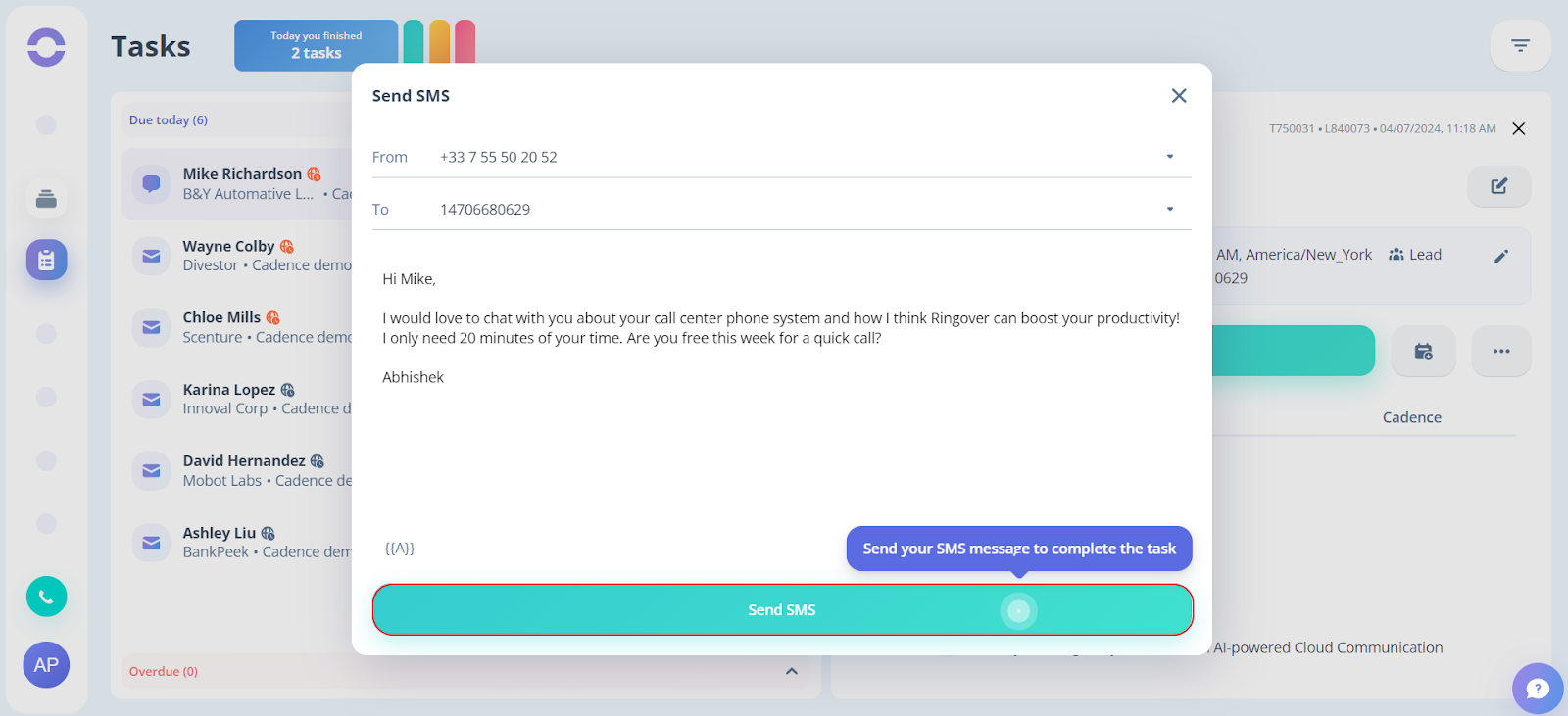Screen dimensions: 1568x716
Task: Switch to the Cadence tab
Action: [x=1411, y=417]
